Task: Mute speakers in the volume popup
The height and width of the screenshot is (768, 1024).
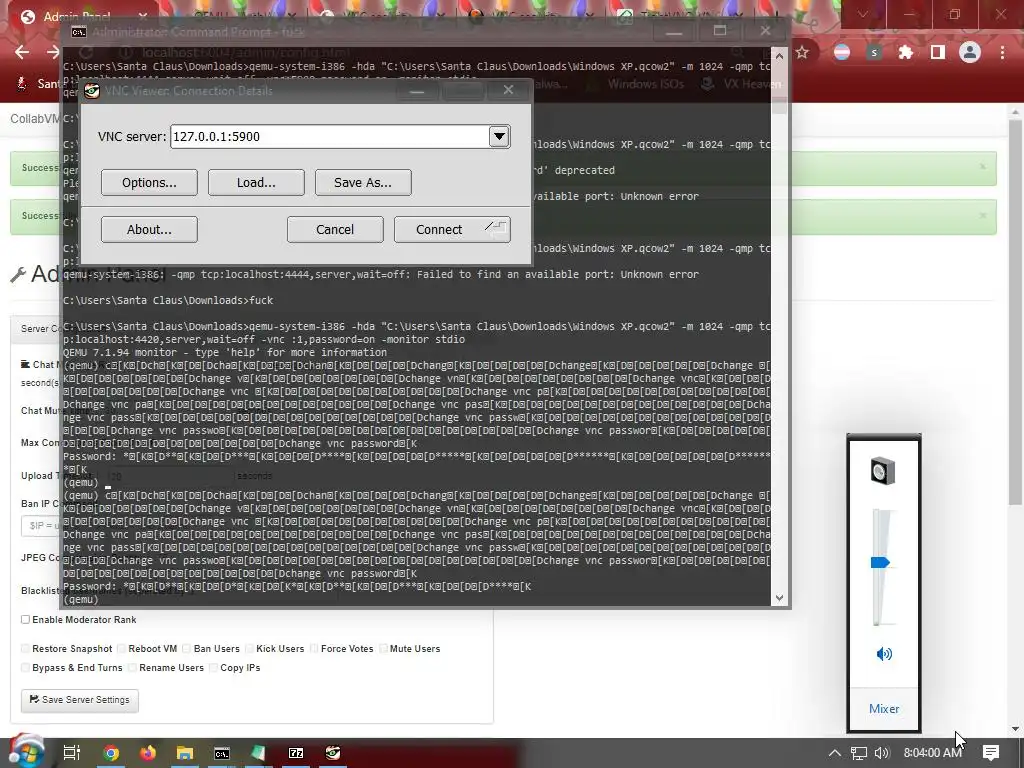Action: coord(884,654)
